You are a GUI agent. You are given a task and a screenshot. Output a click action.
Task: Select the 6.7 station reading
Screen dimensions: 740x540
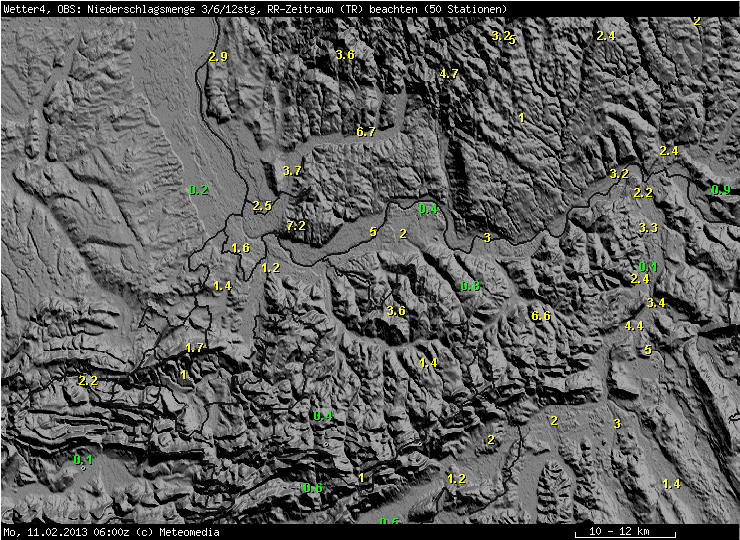(x=366, y=132)
